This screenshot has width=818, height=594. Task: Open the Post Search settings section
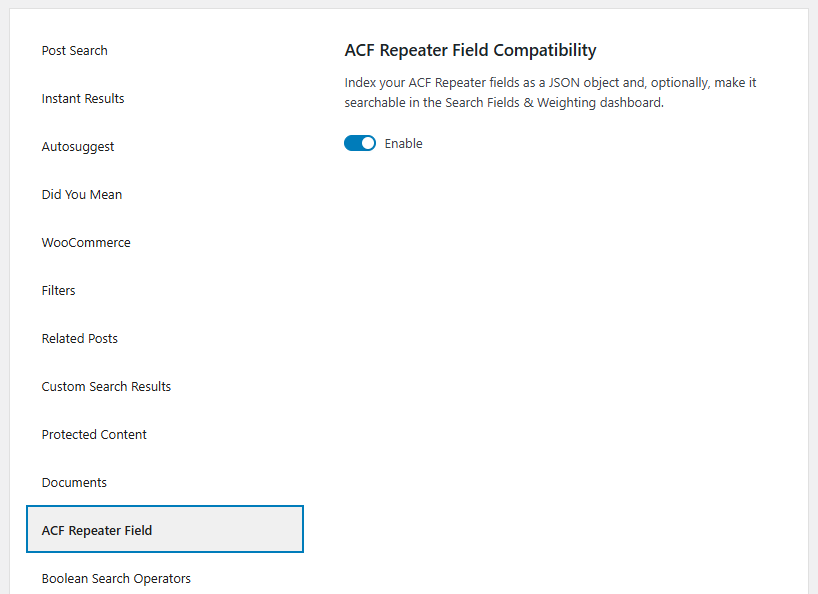pos(74,50)
